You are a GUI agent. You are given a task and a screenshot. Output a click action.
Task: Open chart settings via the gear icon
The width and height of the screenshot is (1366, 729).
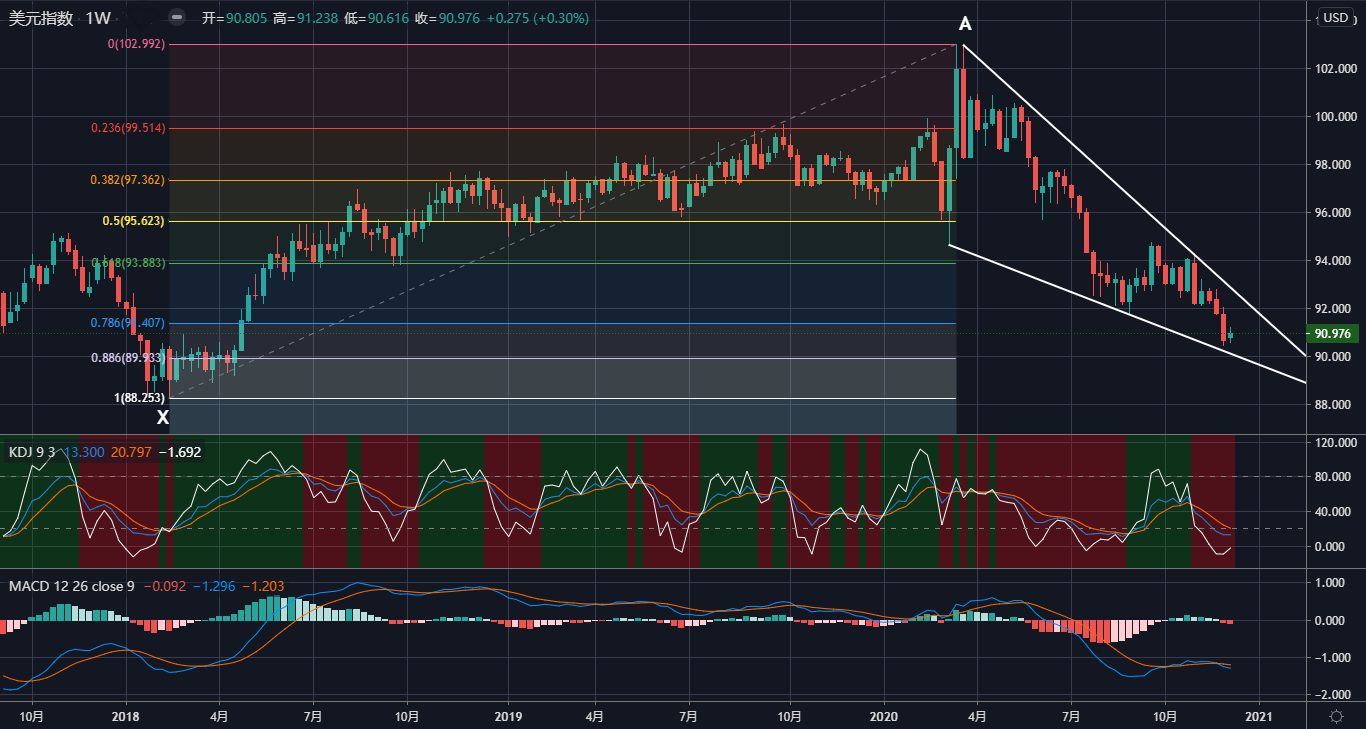click(x=1336, y=716)
